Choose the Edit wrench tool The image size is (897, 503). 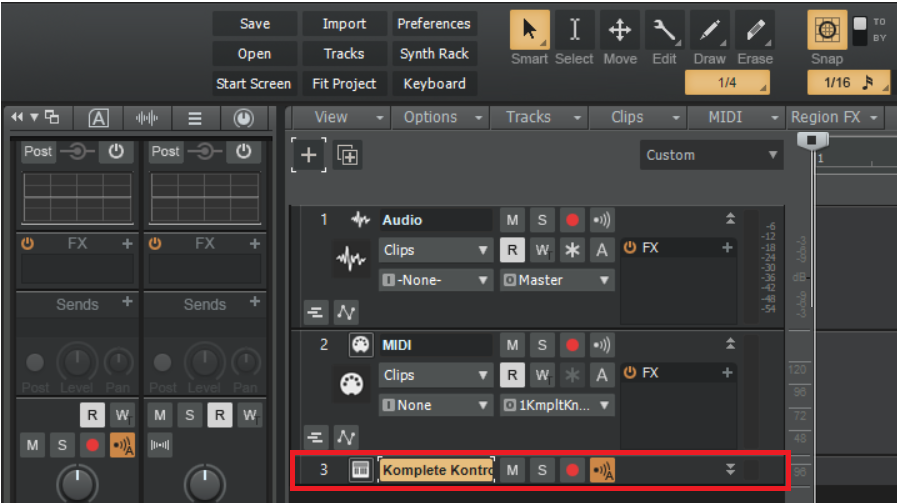pos(665,31)
